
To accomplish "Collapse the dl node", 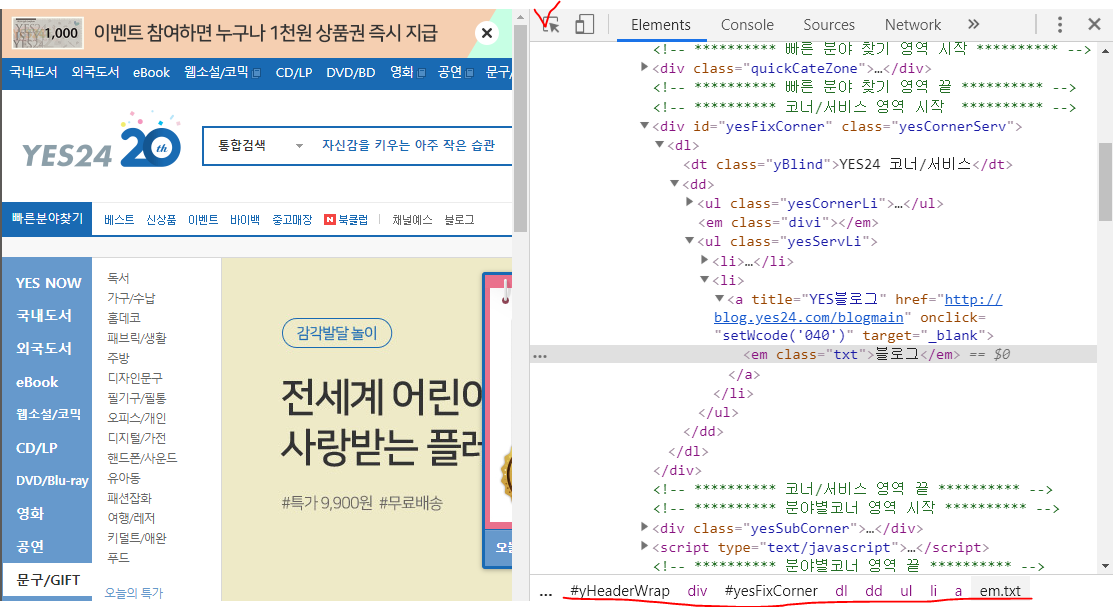I will coord(659,144).
